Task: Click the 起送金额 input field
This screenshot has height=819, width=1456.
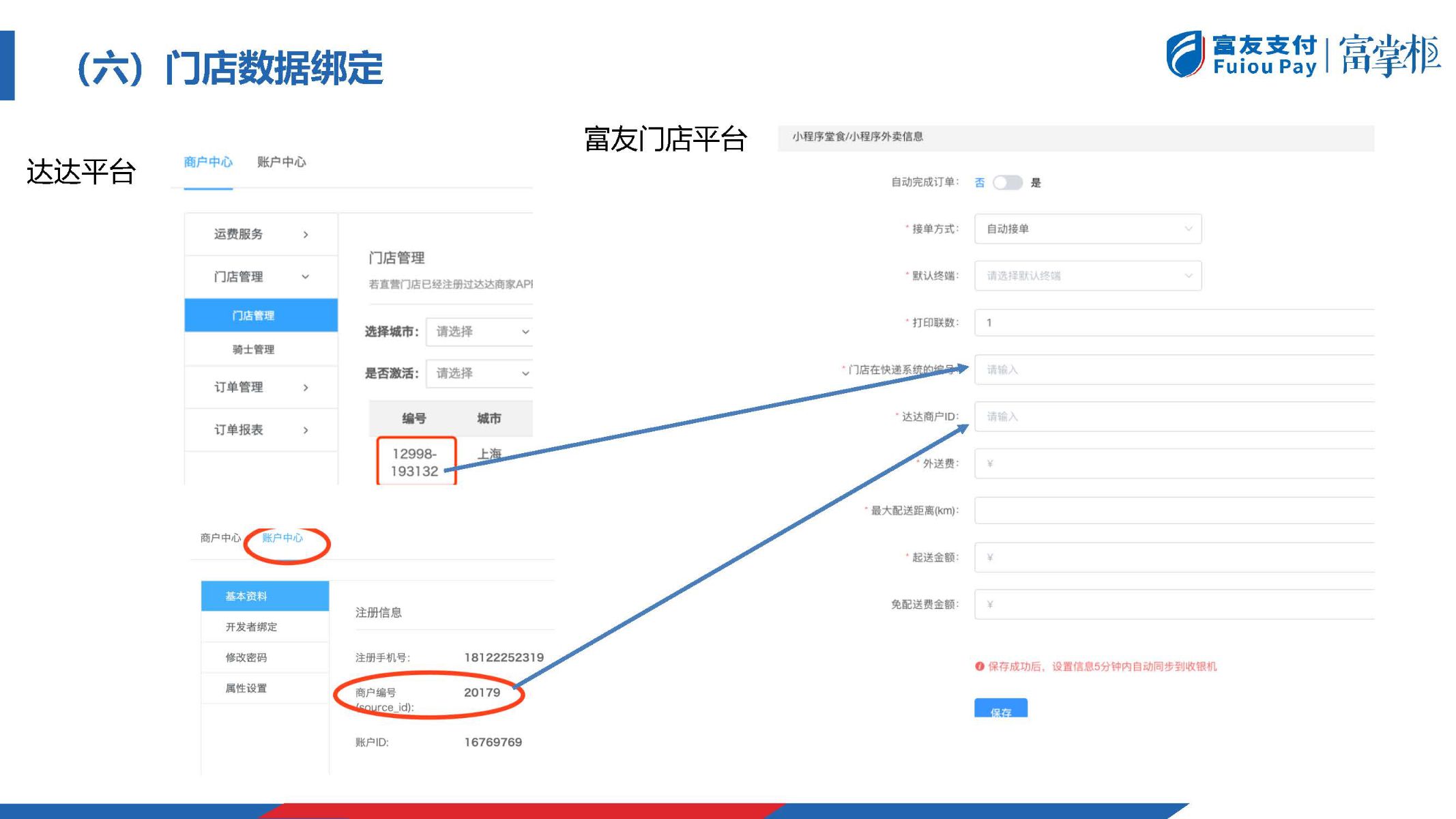Action: click(1174, 558)
